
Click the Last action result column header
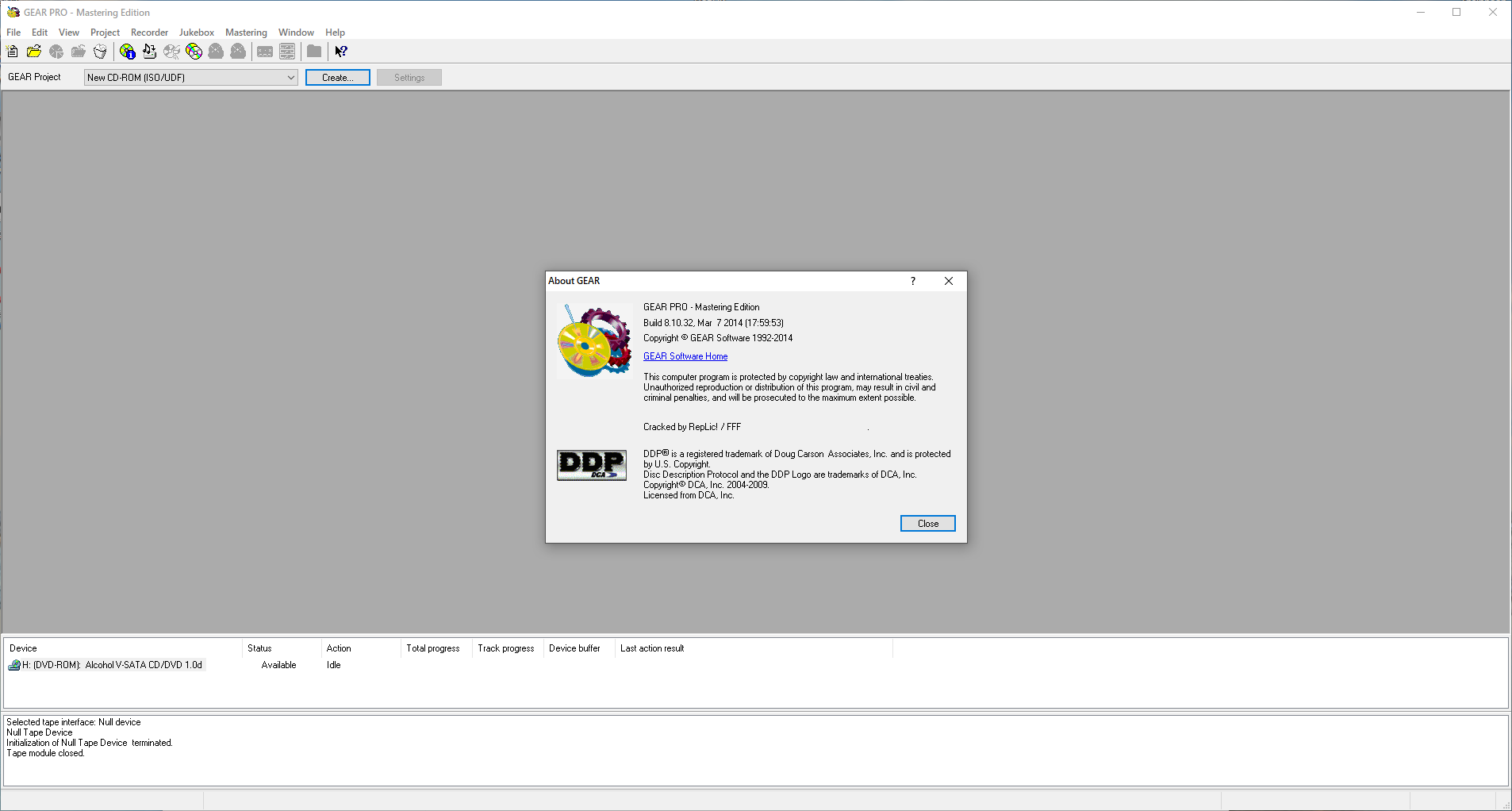754,648
